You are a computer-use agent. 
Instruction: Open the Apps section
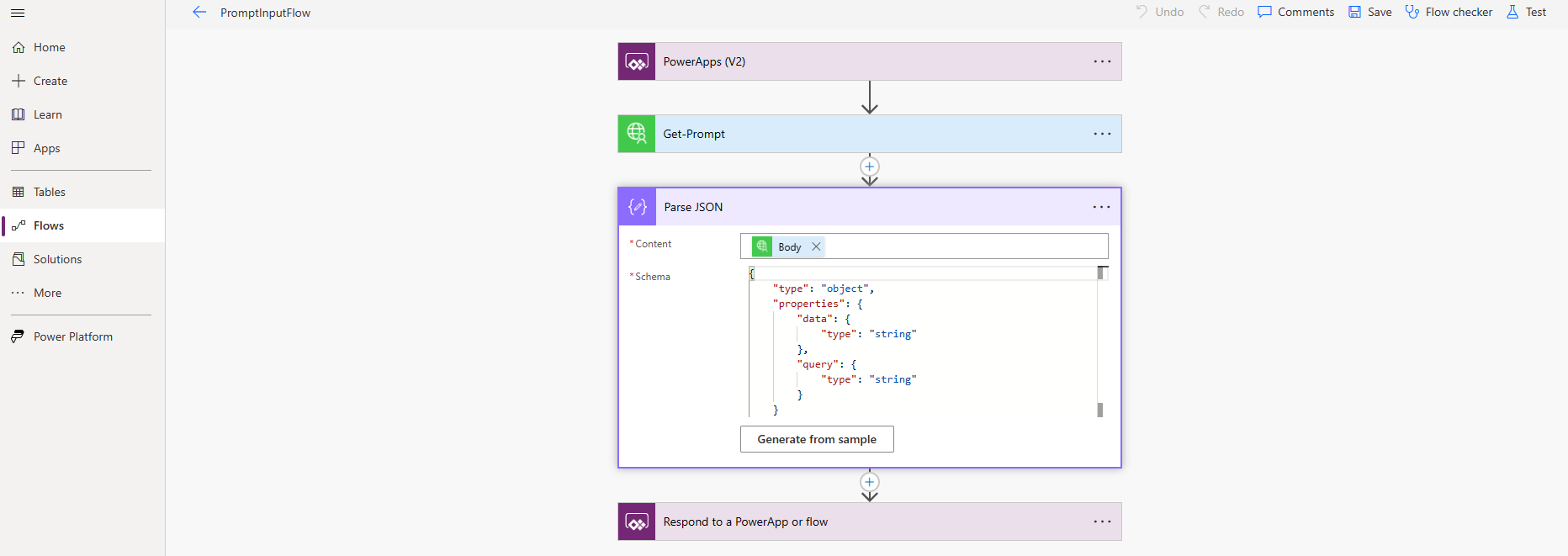[x=82, y=148]
